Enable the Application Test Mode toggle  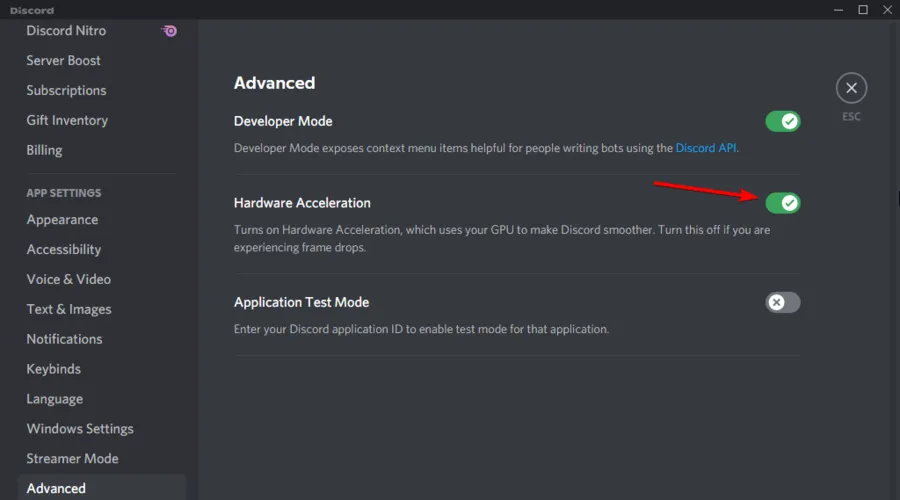(783, 302)
